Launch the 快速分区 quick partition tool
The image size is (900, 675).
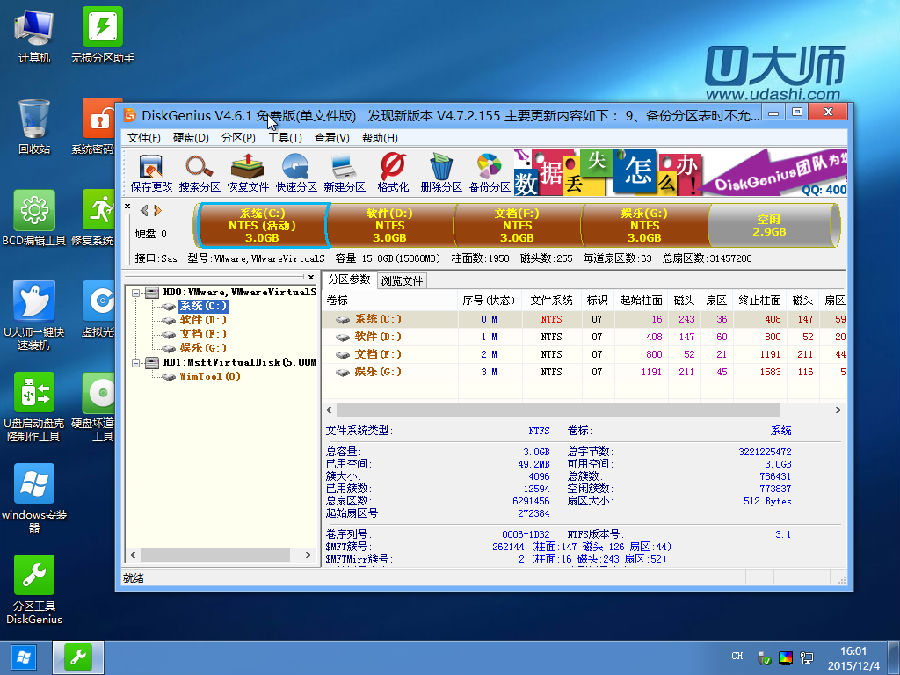(x=296, y=173)
